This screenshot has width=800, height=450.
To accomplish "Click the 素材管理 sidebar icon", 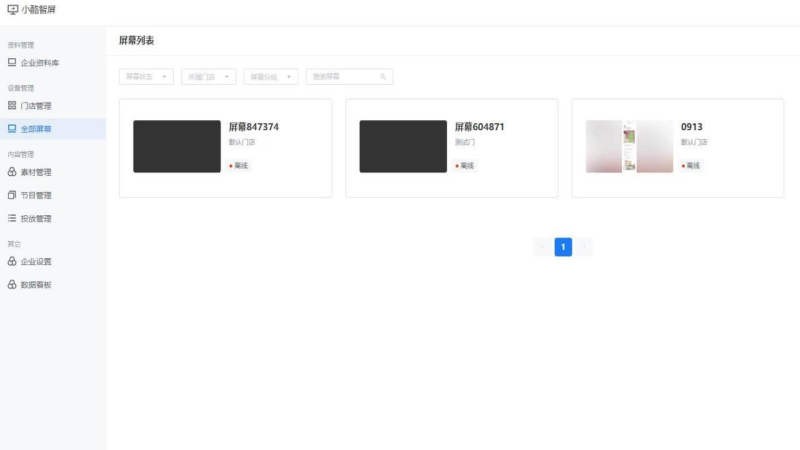I will (x=12, y=172).
